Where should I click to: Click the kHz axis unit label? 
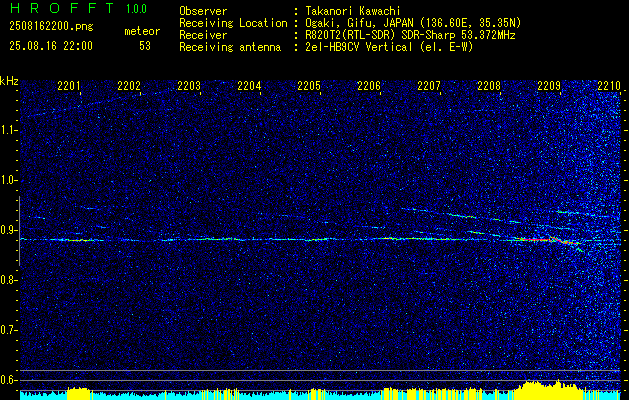coord(9,81)
